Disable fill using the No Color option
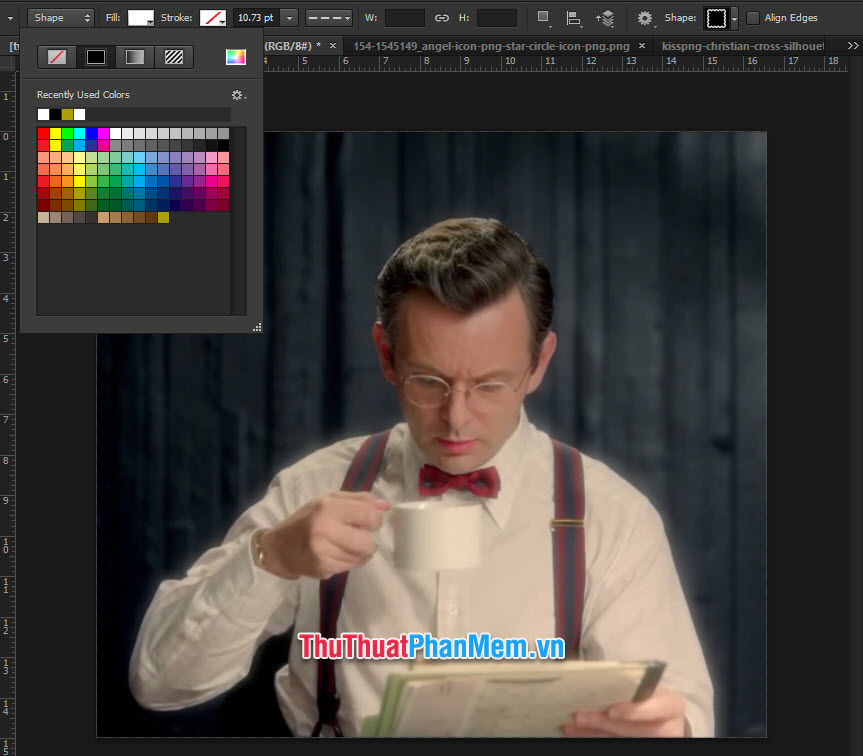This screenshot has width=863, height=756. click(56, 57)
